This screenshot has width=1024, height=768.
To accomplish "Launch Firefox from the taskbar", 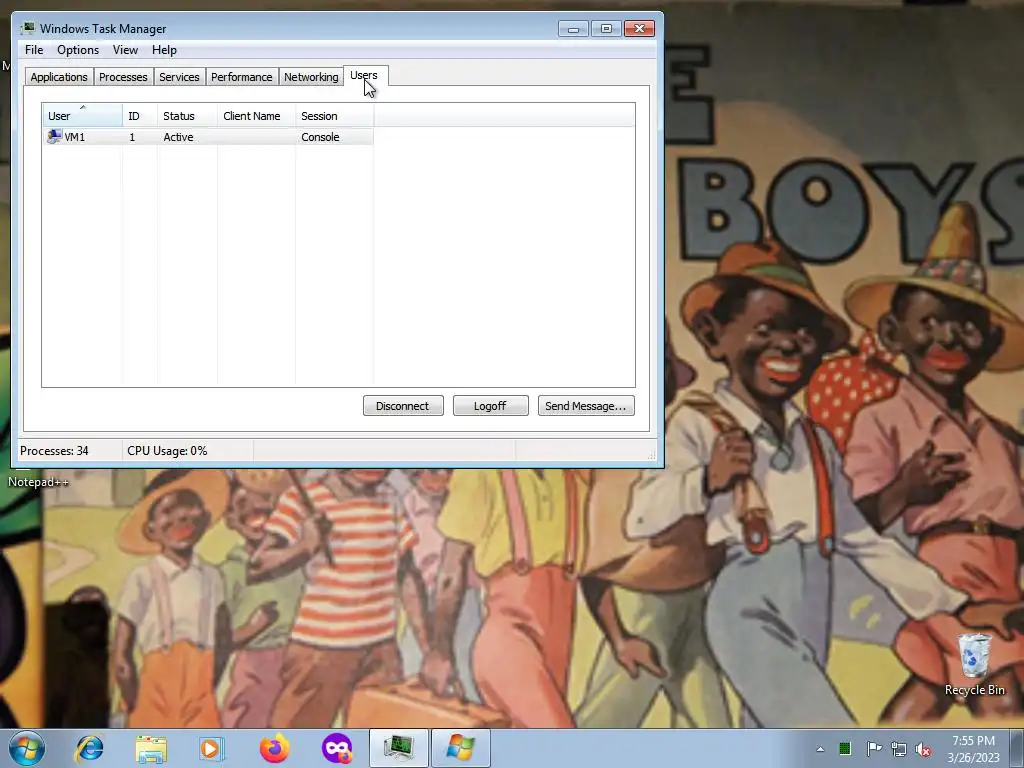I will [x=275, y=748].
